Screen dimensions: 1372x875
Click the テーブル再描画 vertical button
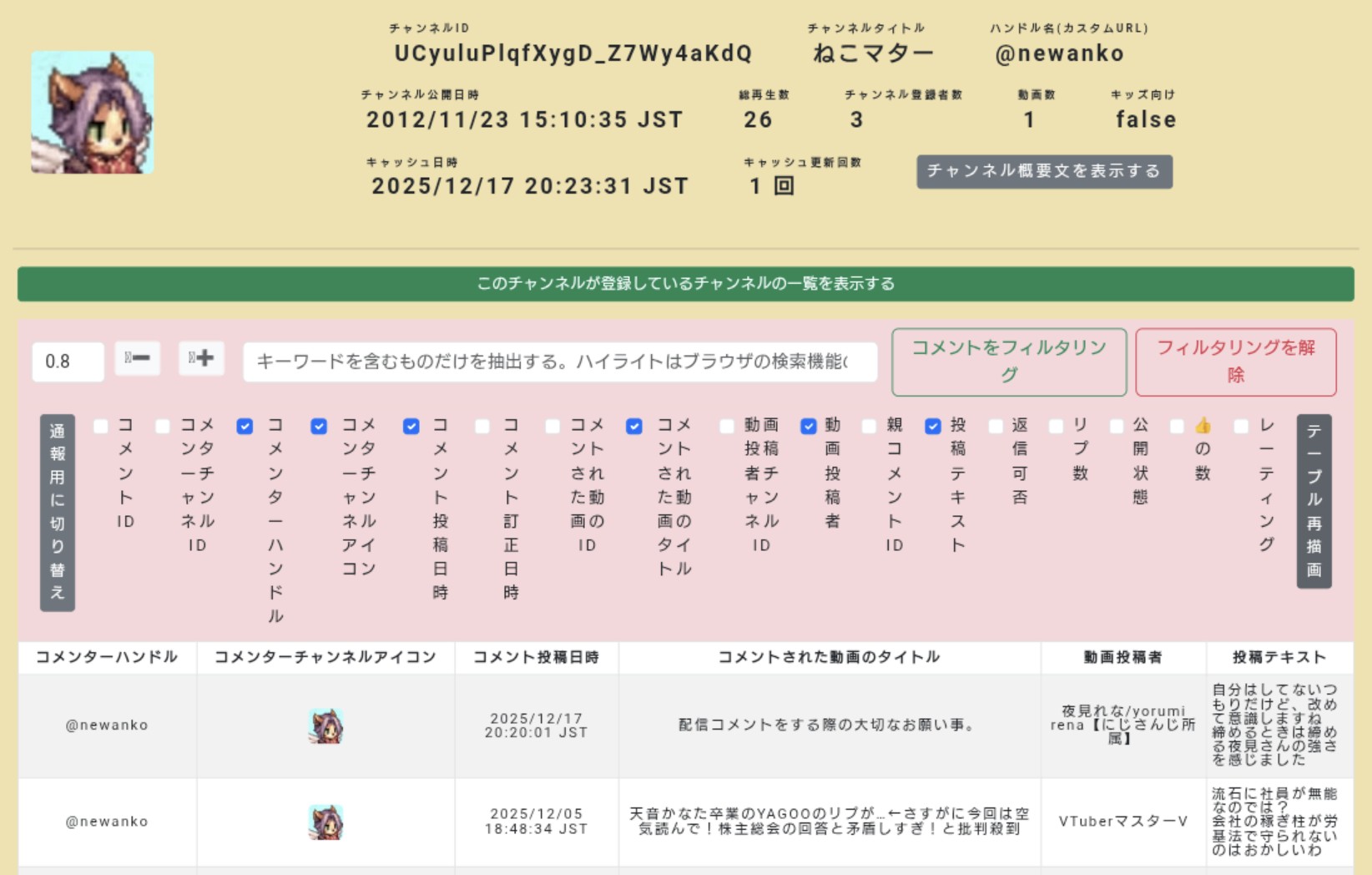(1314, 501)
